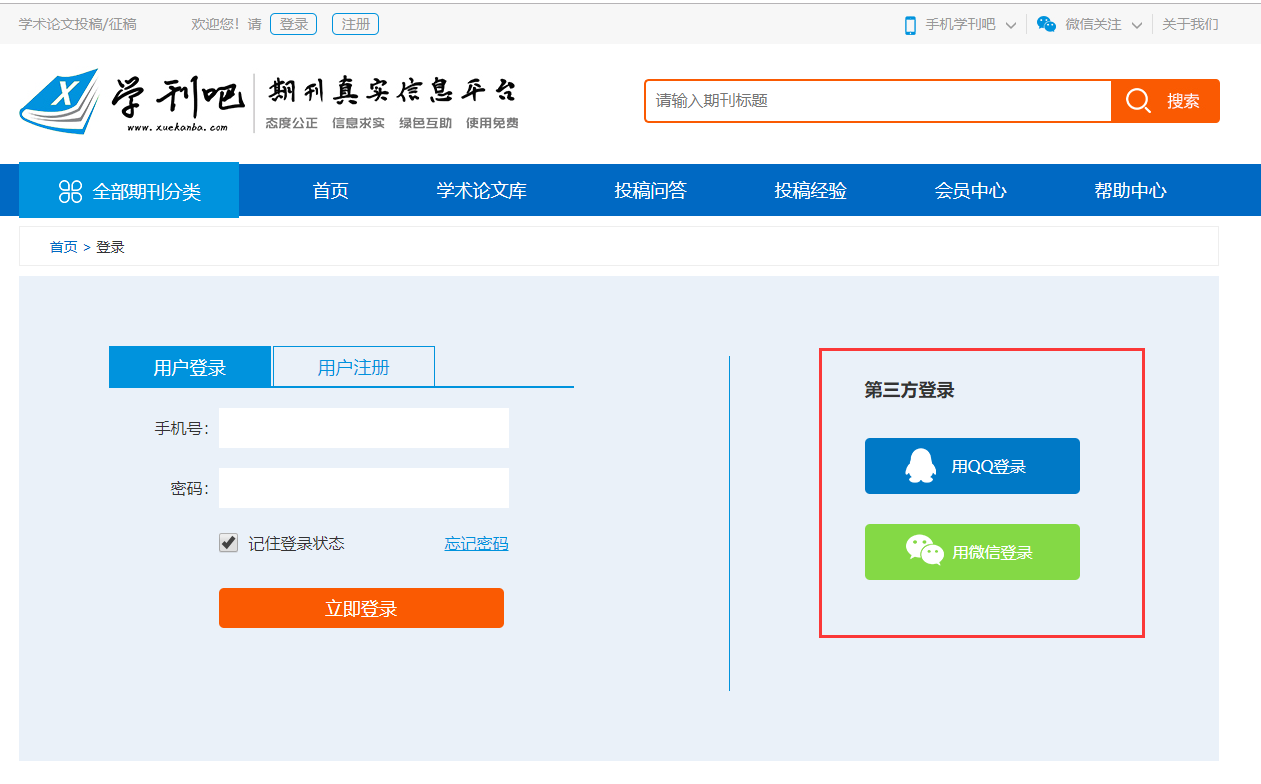Click the mobile phone icon in top bar

[x=910, y=25]
